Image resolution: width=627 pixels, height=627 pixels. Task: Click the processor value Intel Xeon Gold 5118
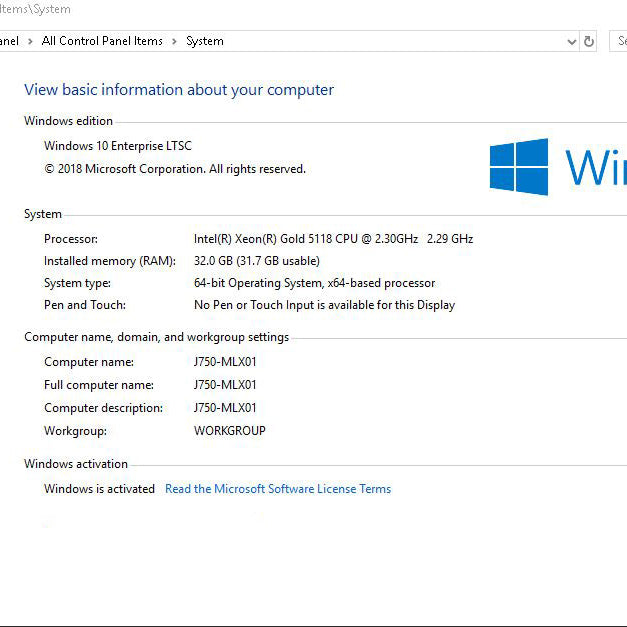(333, 239)
